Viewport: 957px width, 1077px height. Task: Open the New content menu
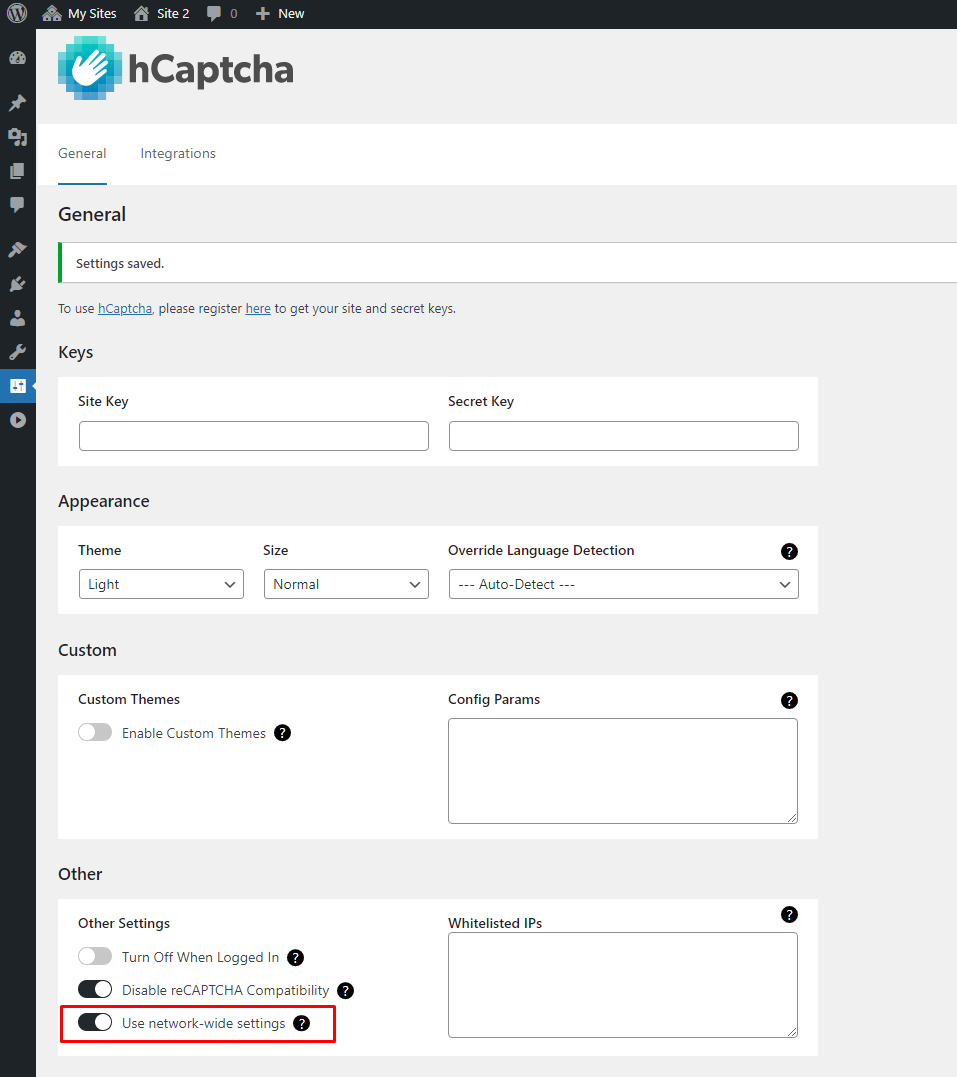tap(280, 14)
